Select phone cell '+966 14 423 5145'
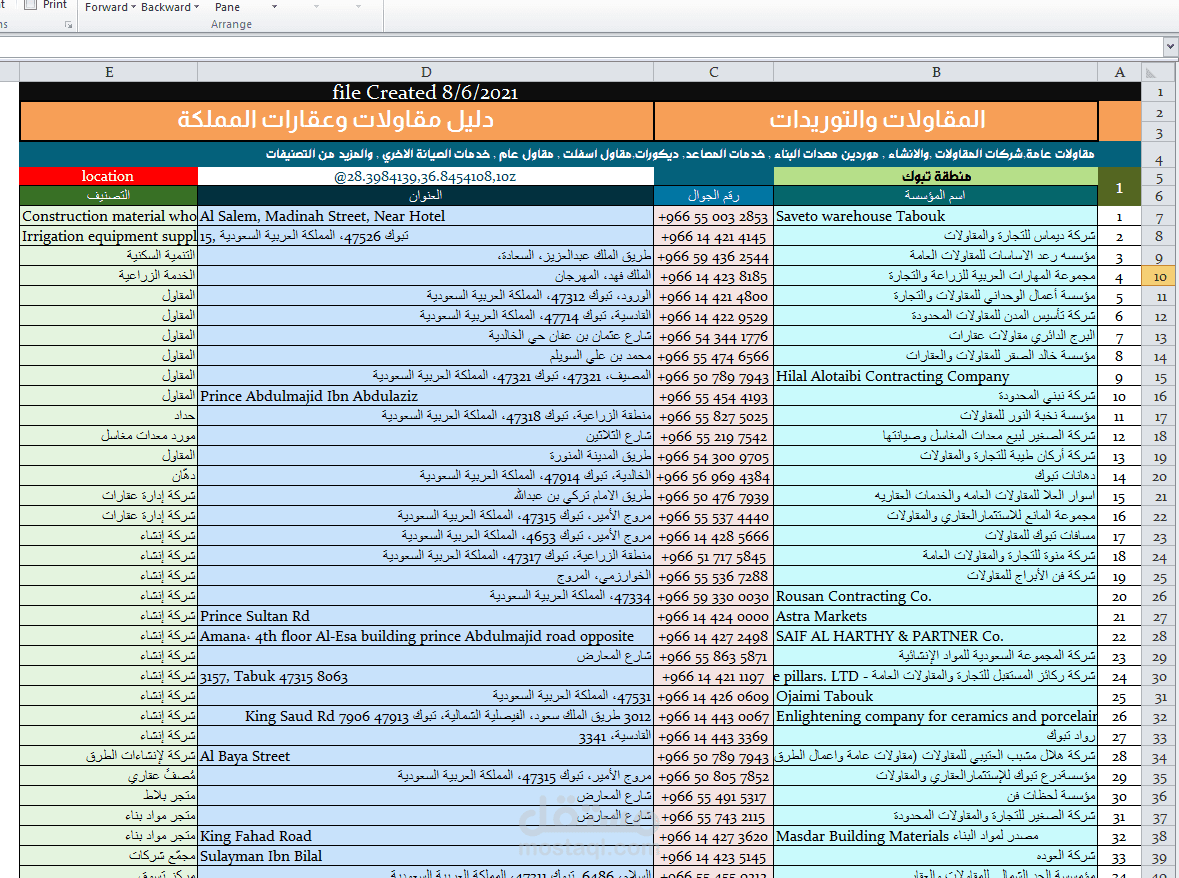Viewport: 1179px width, 878px height. [714, 857]
